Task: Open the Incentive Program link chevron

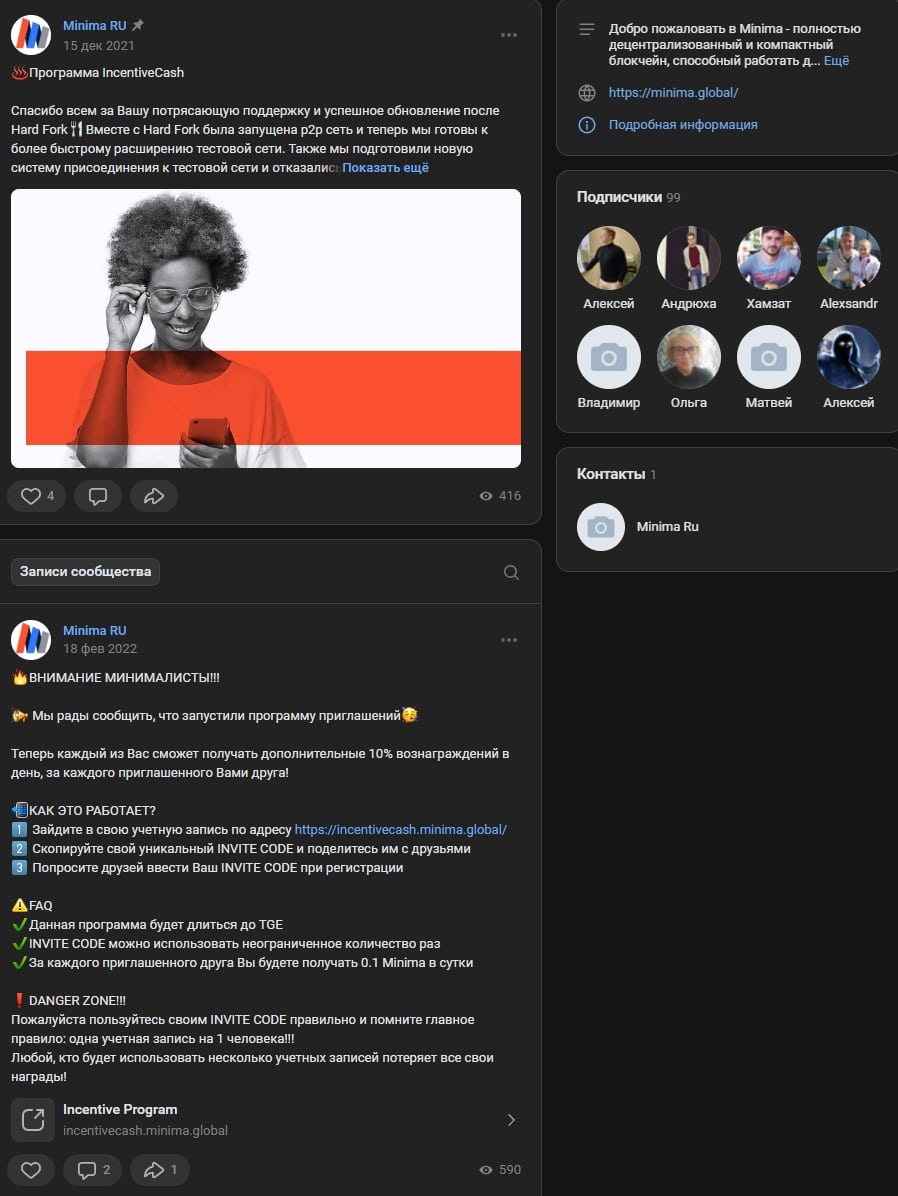Action: pos(511,1120)
